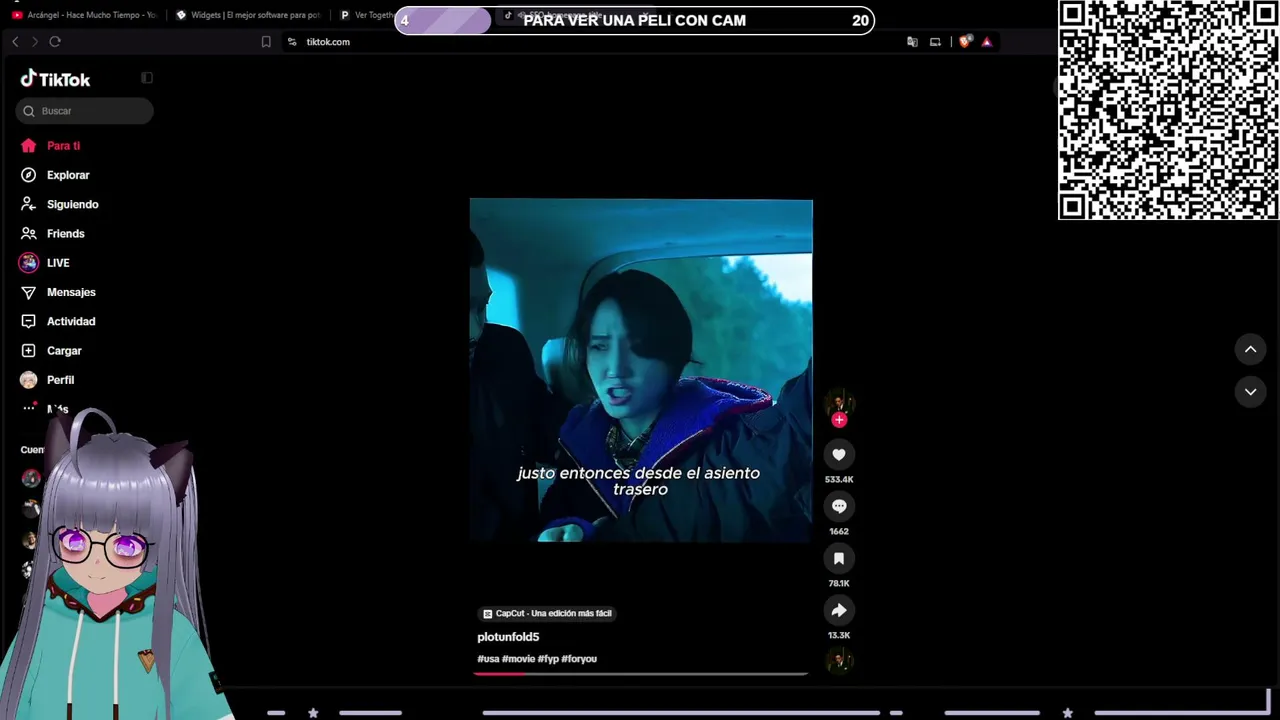Share the video with the arrow icon
Viewport: 1280px width, 720px height.
point(839,611)
